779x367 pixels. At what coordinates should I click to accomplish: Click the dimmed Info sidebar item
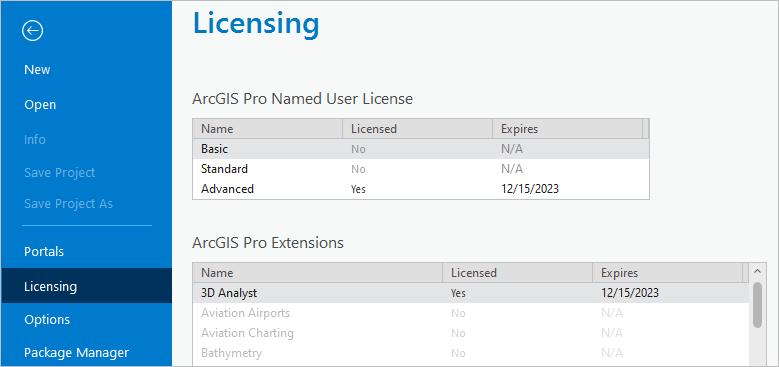click(35, 140)
